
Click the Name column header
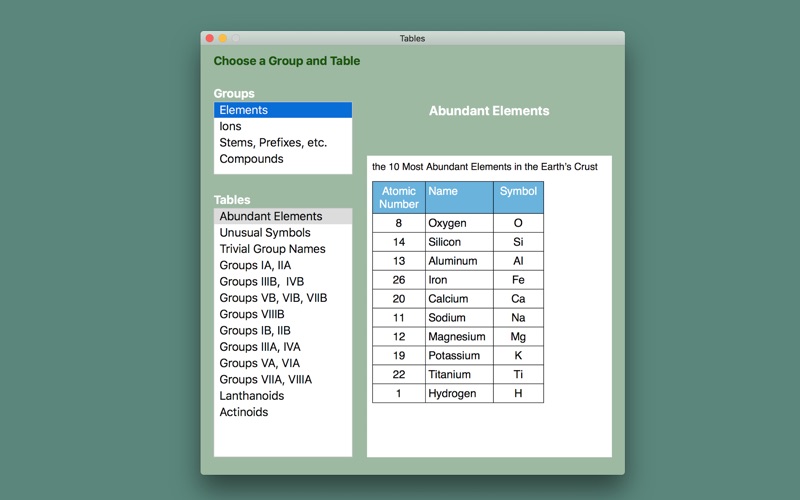tap(459, 197)
